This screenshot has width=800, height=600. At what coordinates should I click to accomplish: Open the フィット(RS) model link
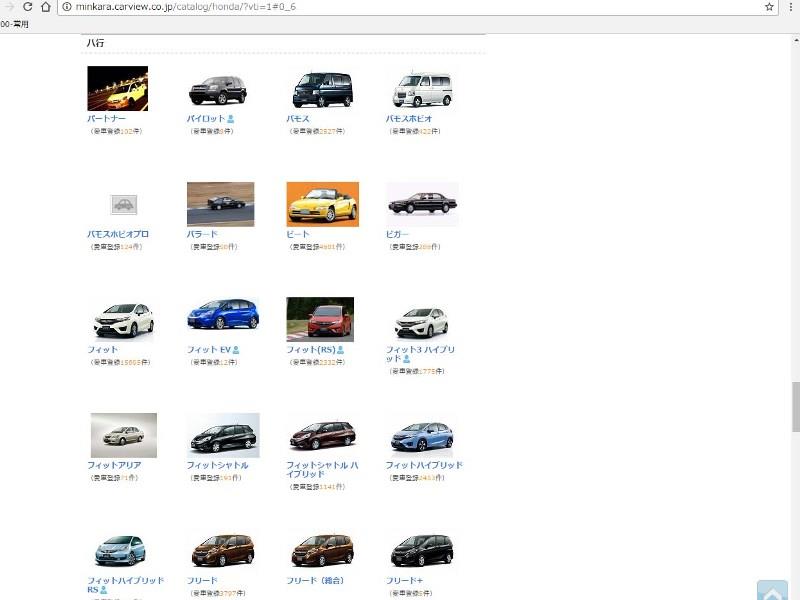[x=311, y=350]
